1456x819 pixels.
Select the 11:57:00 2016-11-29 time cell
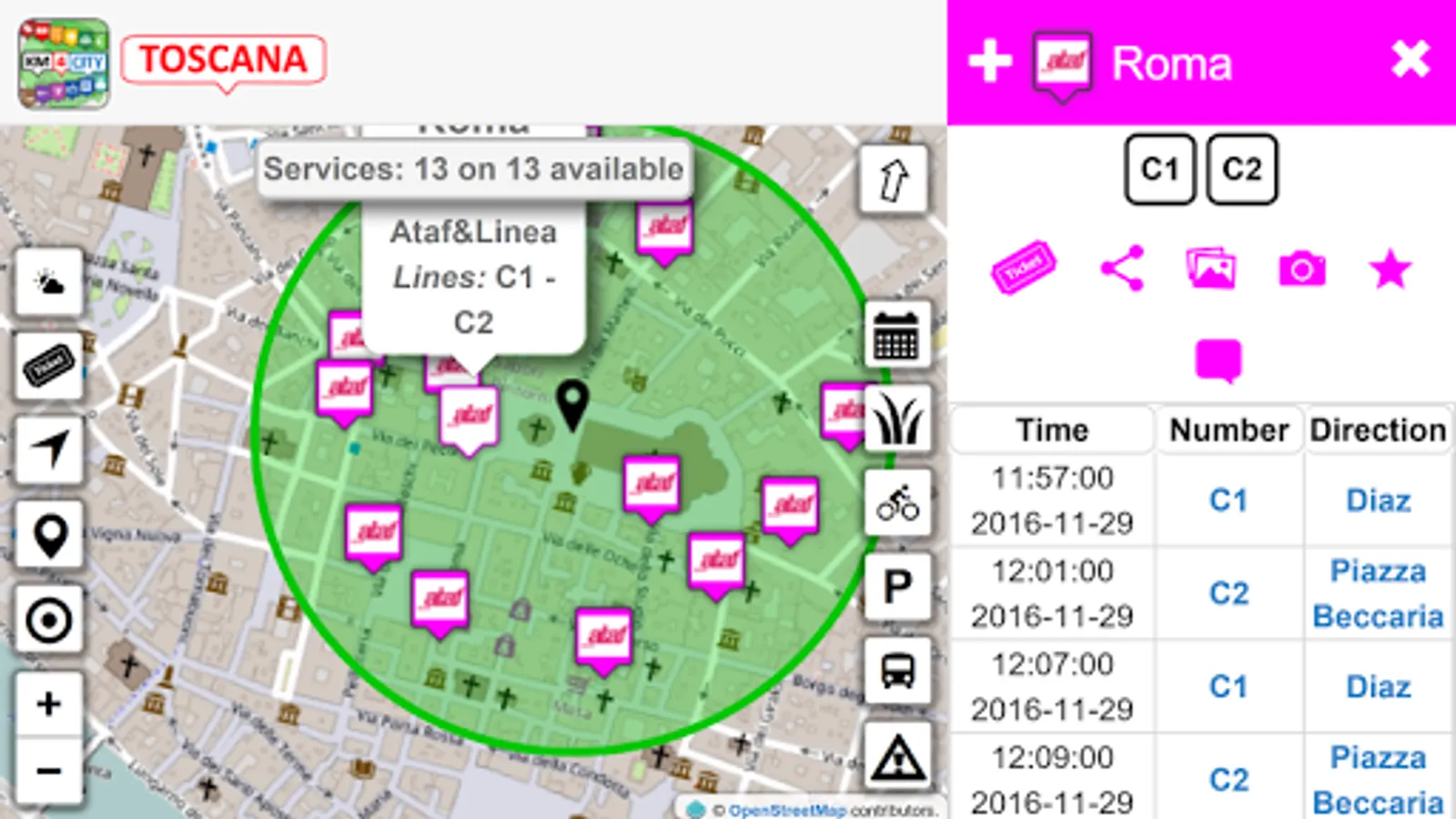(x=1052, y=500)
